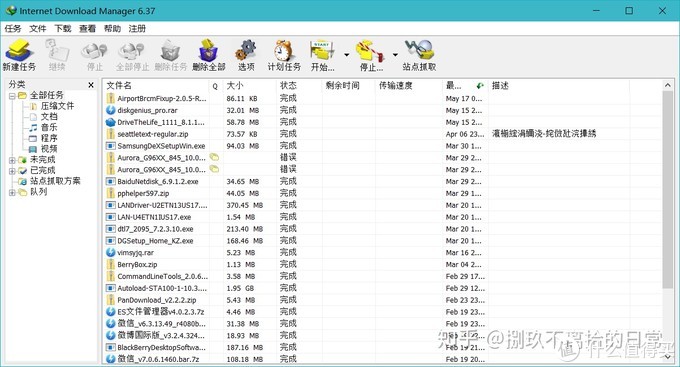Select PanDownload_v2.2.2.zip row

383,300
